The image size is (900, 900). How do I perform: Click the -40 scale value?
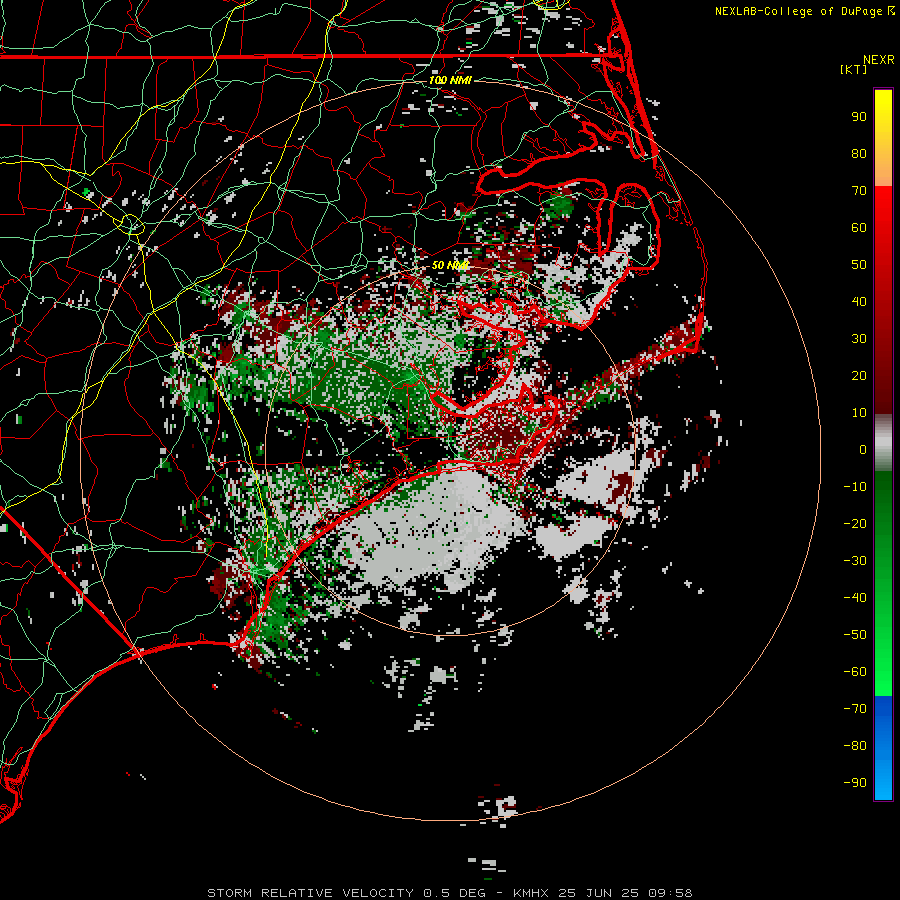coord(855,598)
